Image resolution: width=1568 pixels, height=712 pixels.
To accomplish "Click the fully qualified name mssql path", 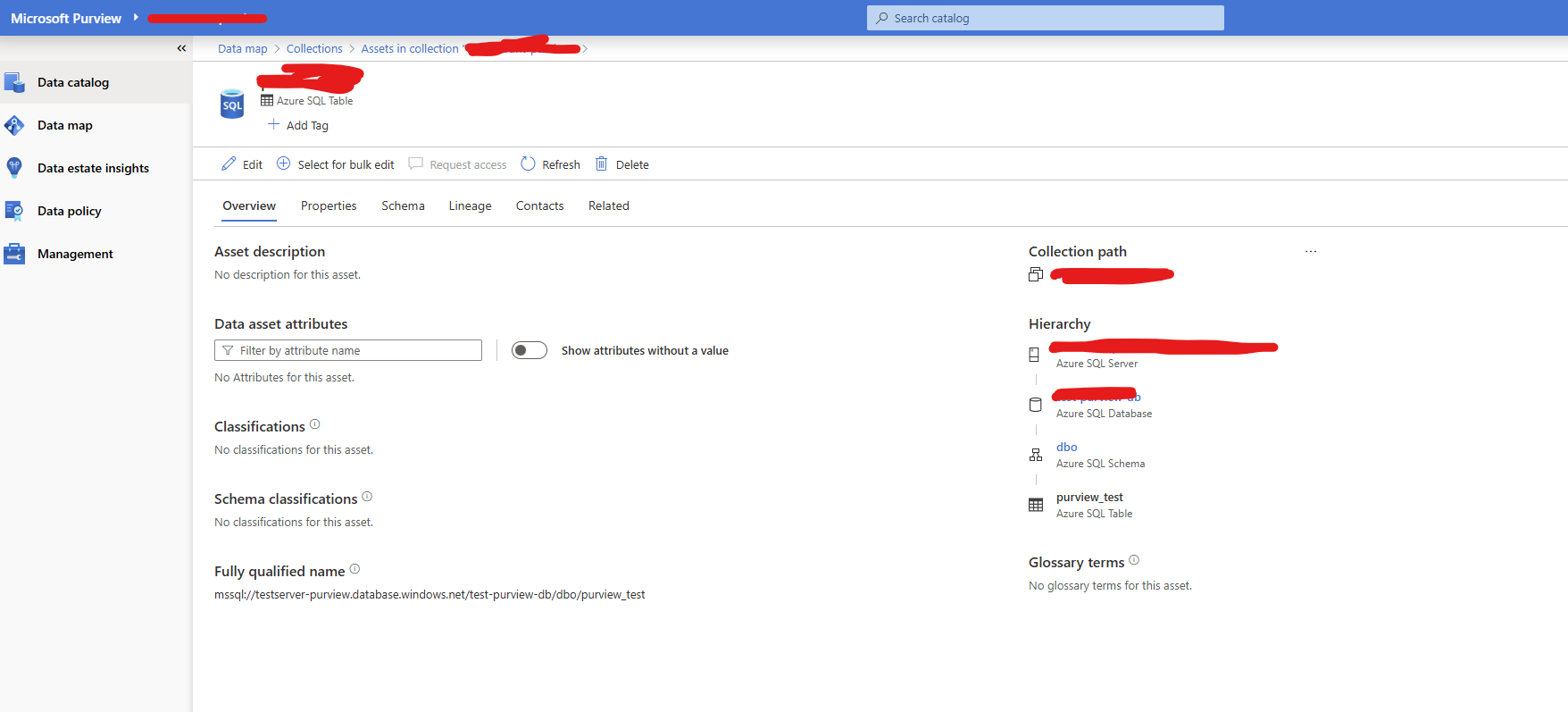I will (430, 594).
